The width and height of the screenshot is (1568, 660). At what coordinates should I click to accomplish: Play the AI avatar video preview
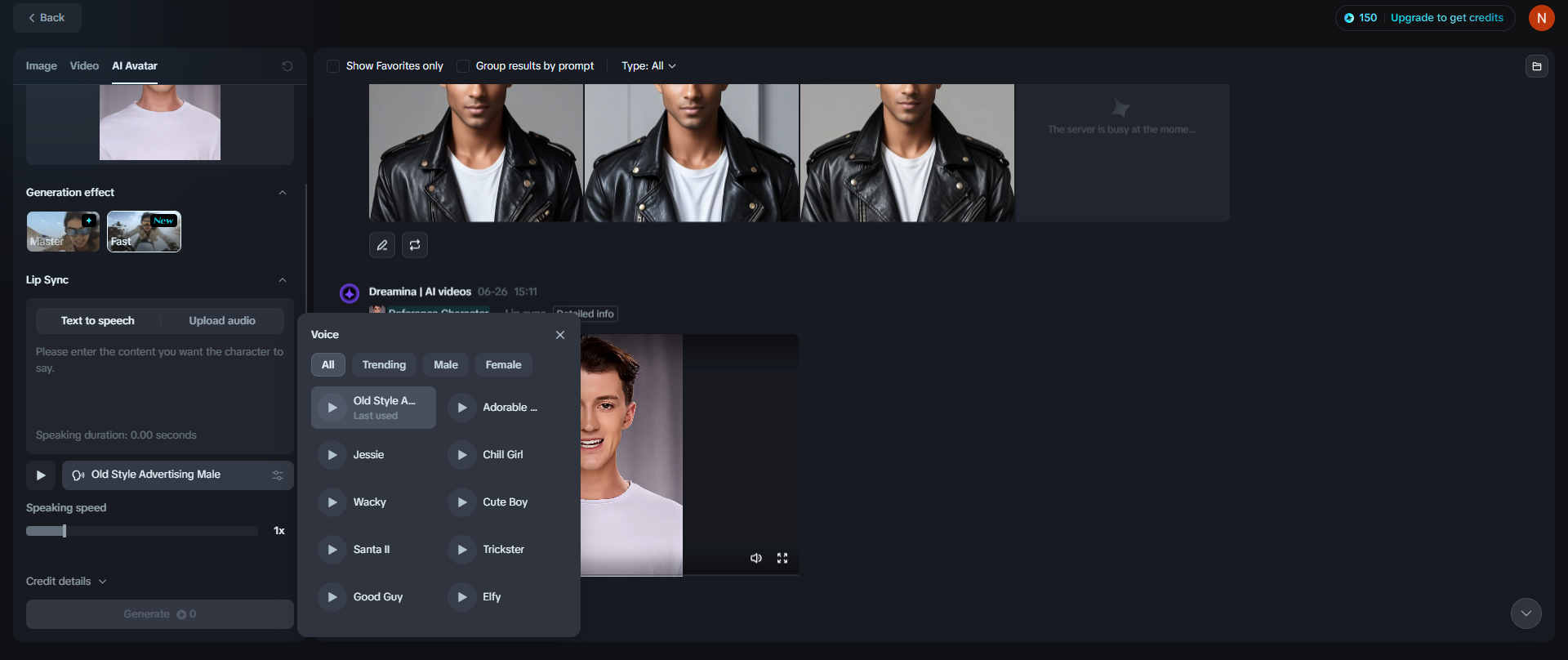point(689,455)
